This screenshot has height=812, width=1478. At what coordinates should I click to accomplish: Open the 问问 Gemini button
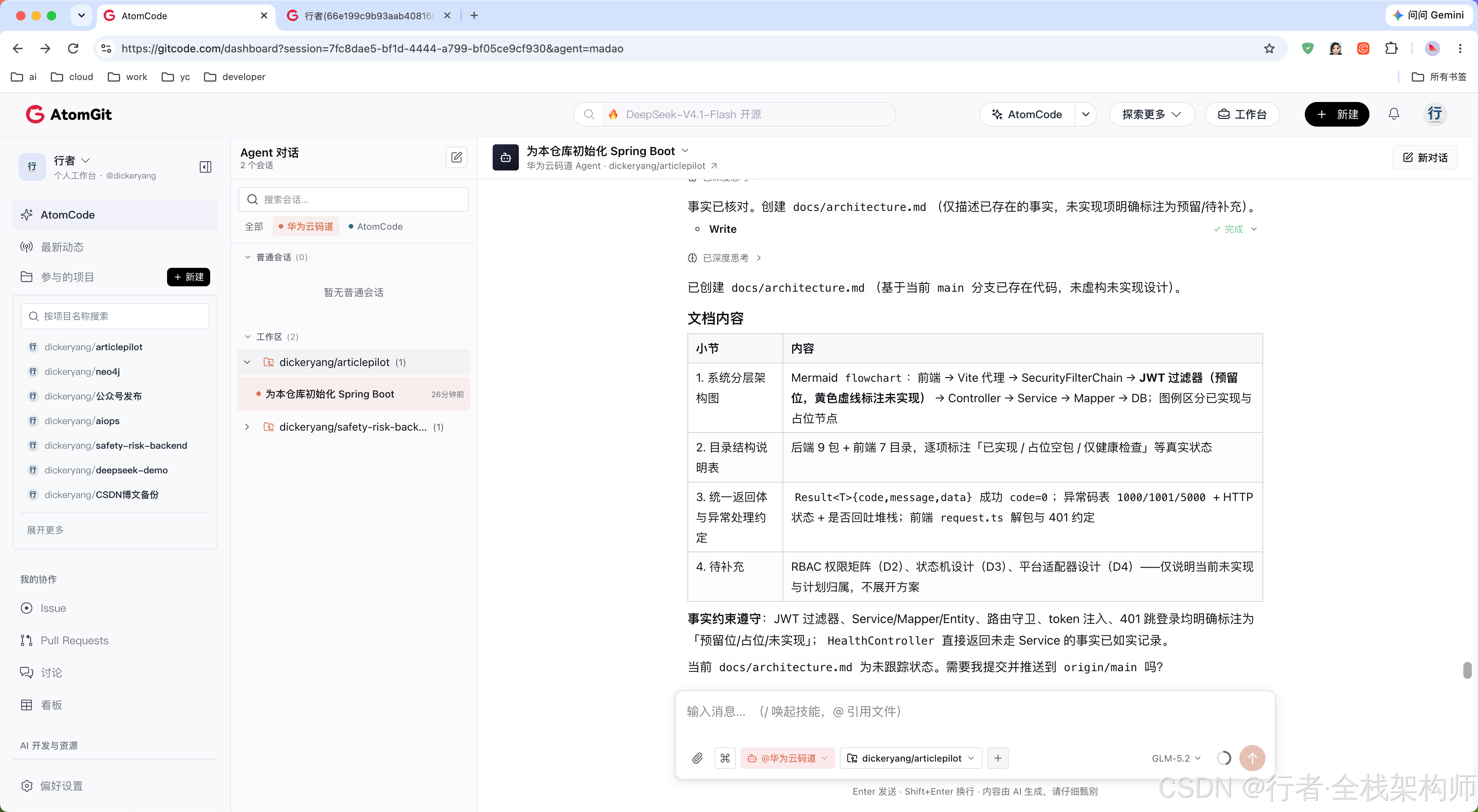pyautogui.click(x=1429, y=15)
